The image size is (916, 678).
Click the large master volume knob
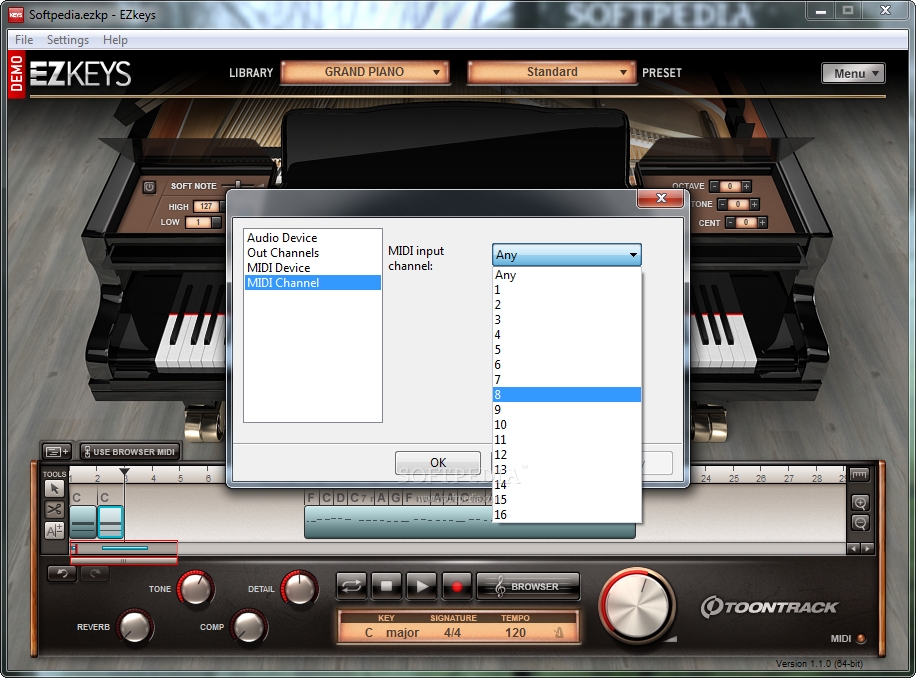click(x=637, y=604)
